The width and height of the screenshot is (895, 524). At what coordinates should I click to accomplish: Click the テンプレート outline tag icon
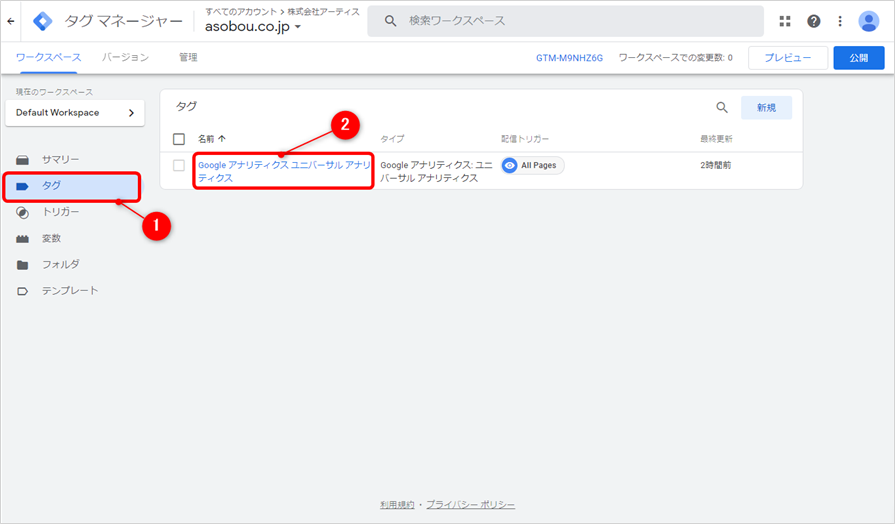(22, 291)
